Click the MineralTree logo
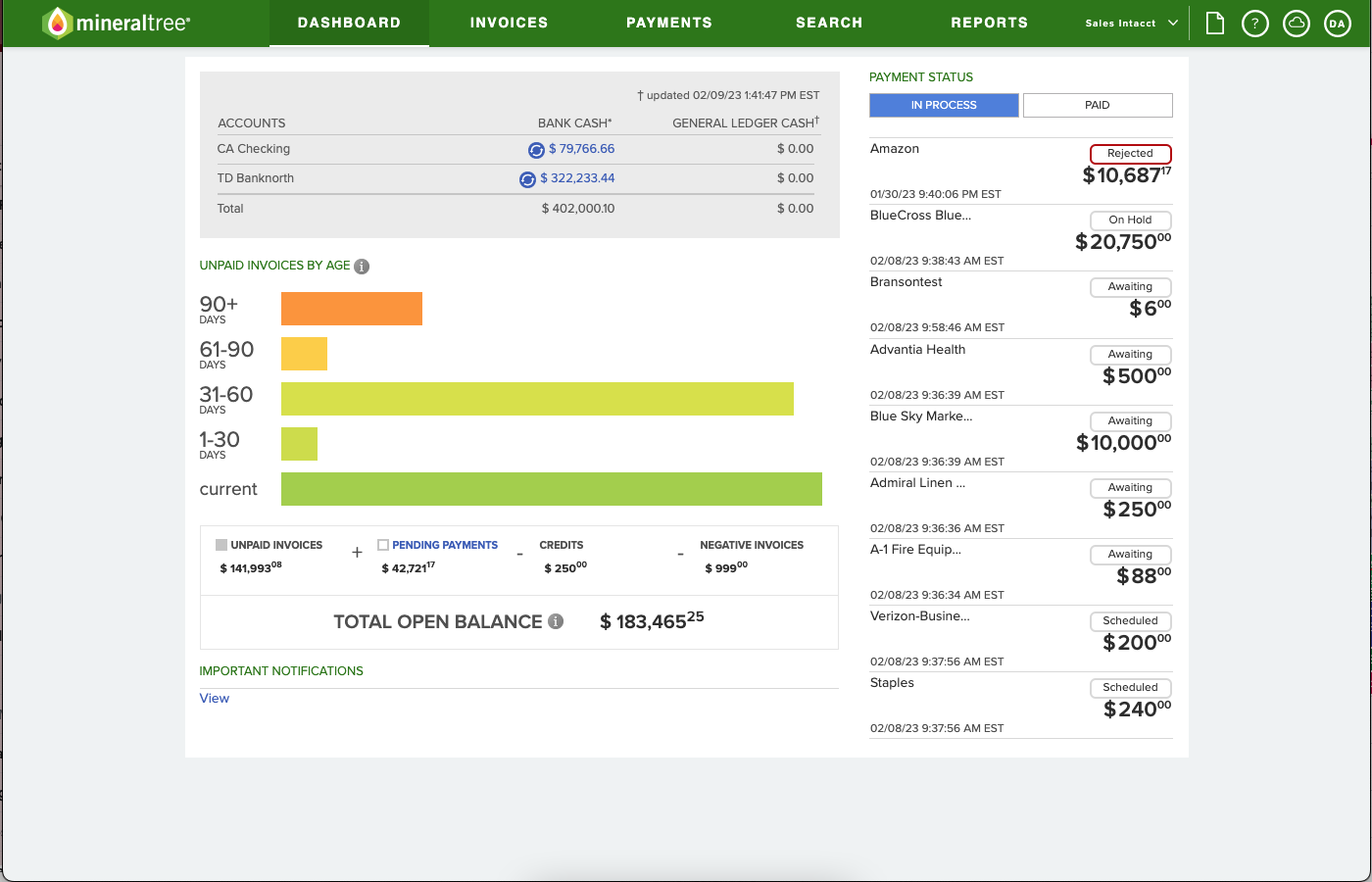Screen dimensions: 1372x882 (115, 23)
